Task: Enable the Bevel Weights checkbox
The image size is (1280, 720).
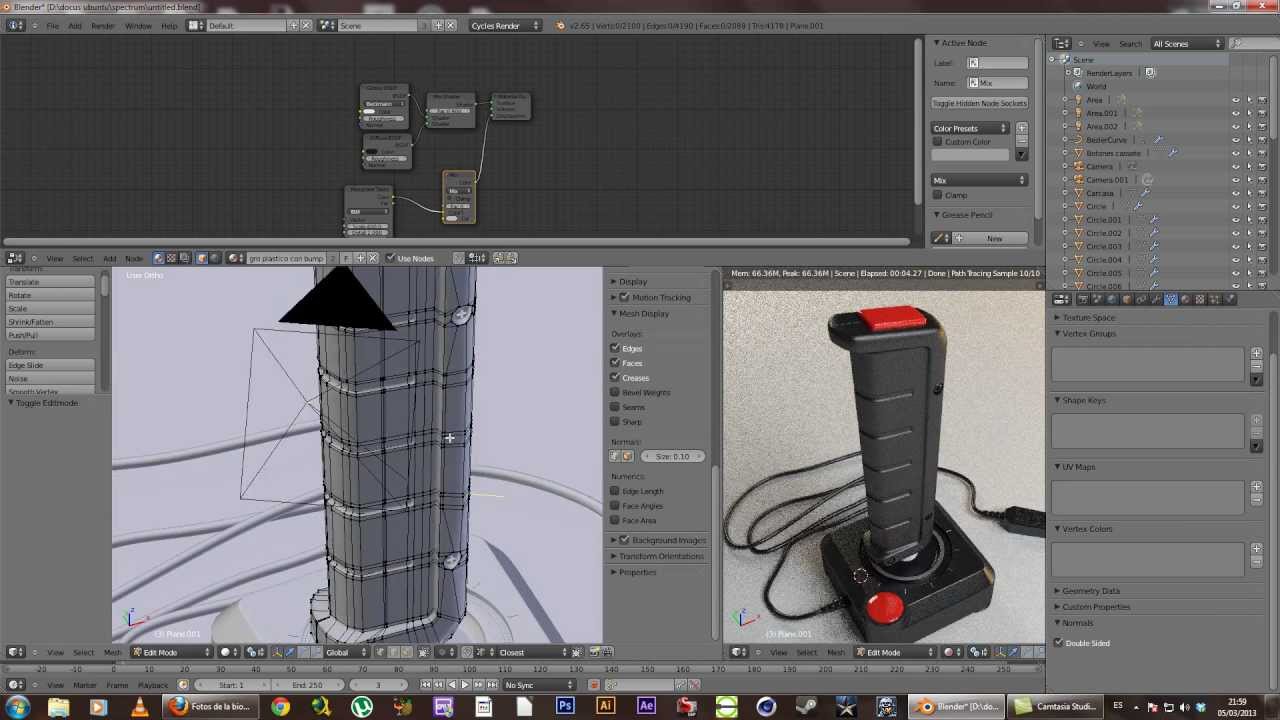Action: (615, 392)
